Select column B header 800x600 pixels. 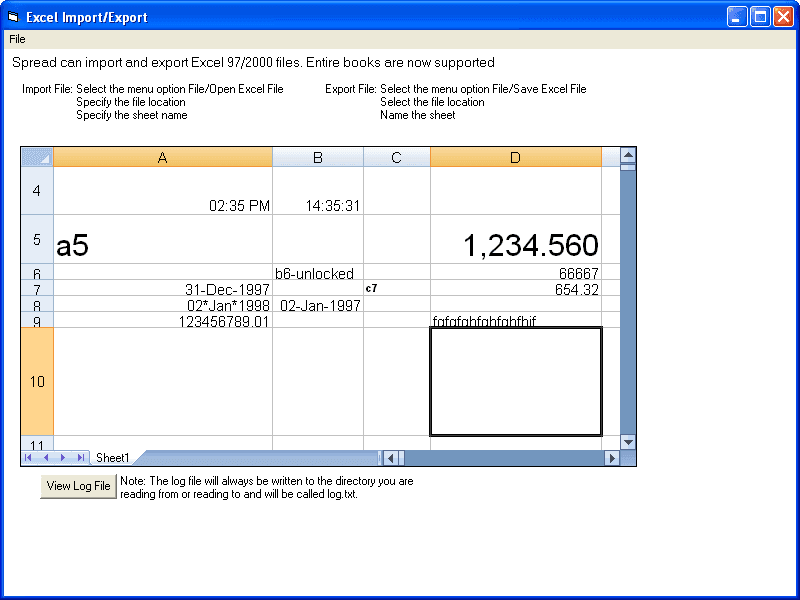point(318,157)
